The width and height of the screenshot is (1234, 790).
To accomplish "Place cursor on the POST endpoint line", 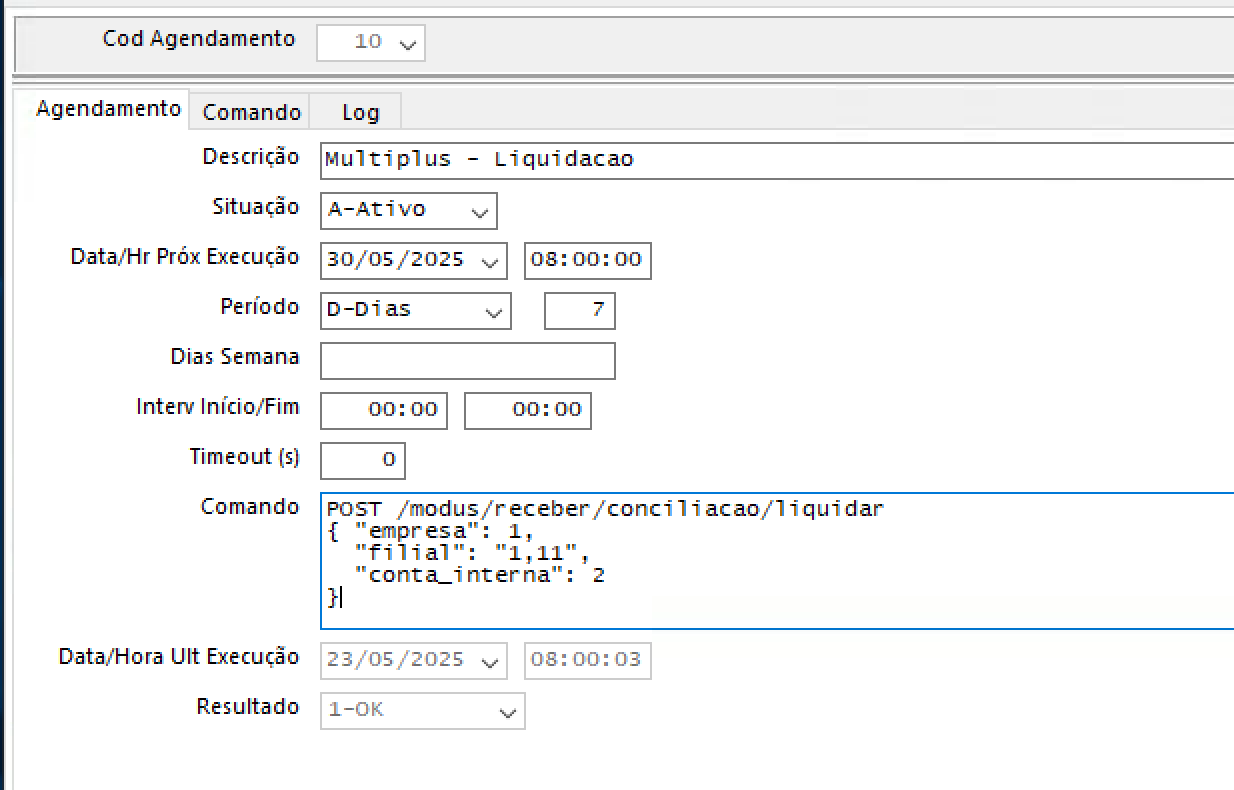I will [605, 509].
